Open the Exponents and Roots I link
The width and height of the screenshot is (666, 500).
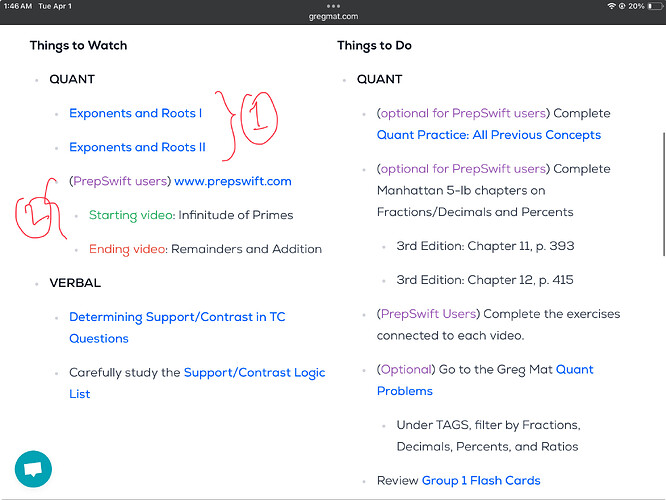[135, 113]
